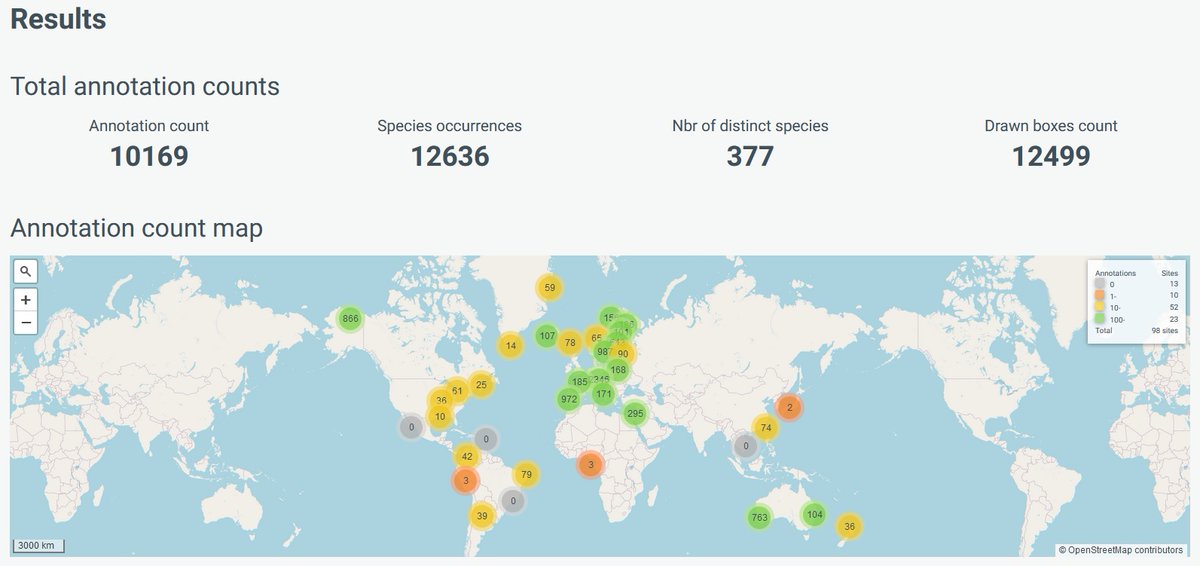1200x566 pixels.
Task: Select the 104 cluster in eastern Australia
Action: [815, 515]
